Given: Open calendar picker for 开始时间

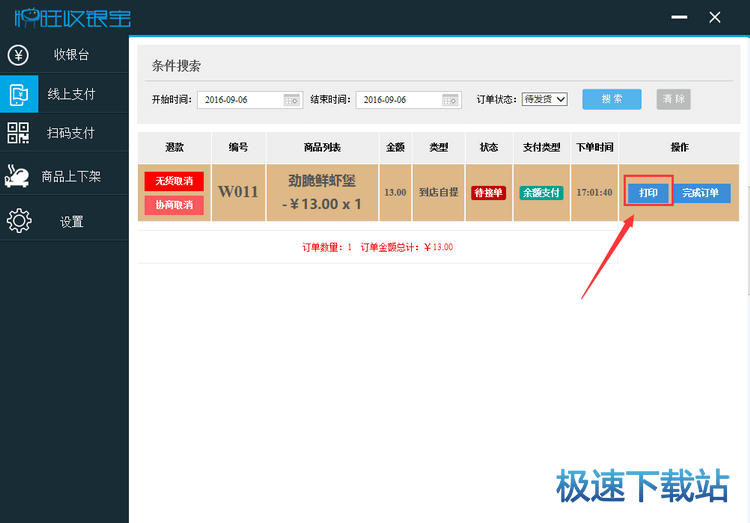Looking at the screenshot, I should 291,100.
